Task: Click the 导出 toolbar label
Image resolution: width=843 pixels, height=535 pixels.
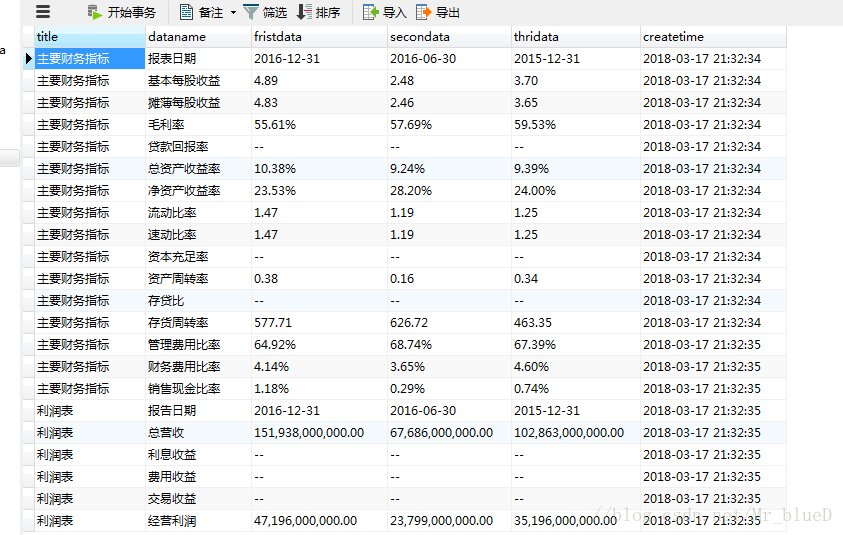Action: coord(447,12)
